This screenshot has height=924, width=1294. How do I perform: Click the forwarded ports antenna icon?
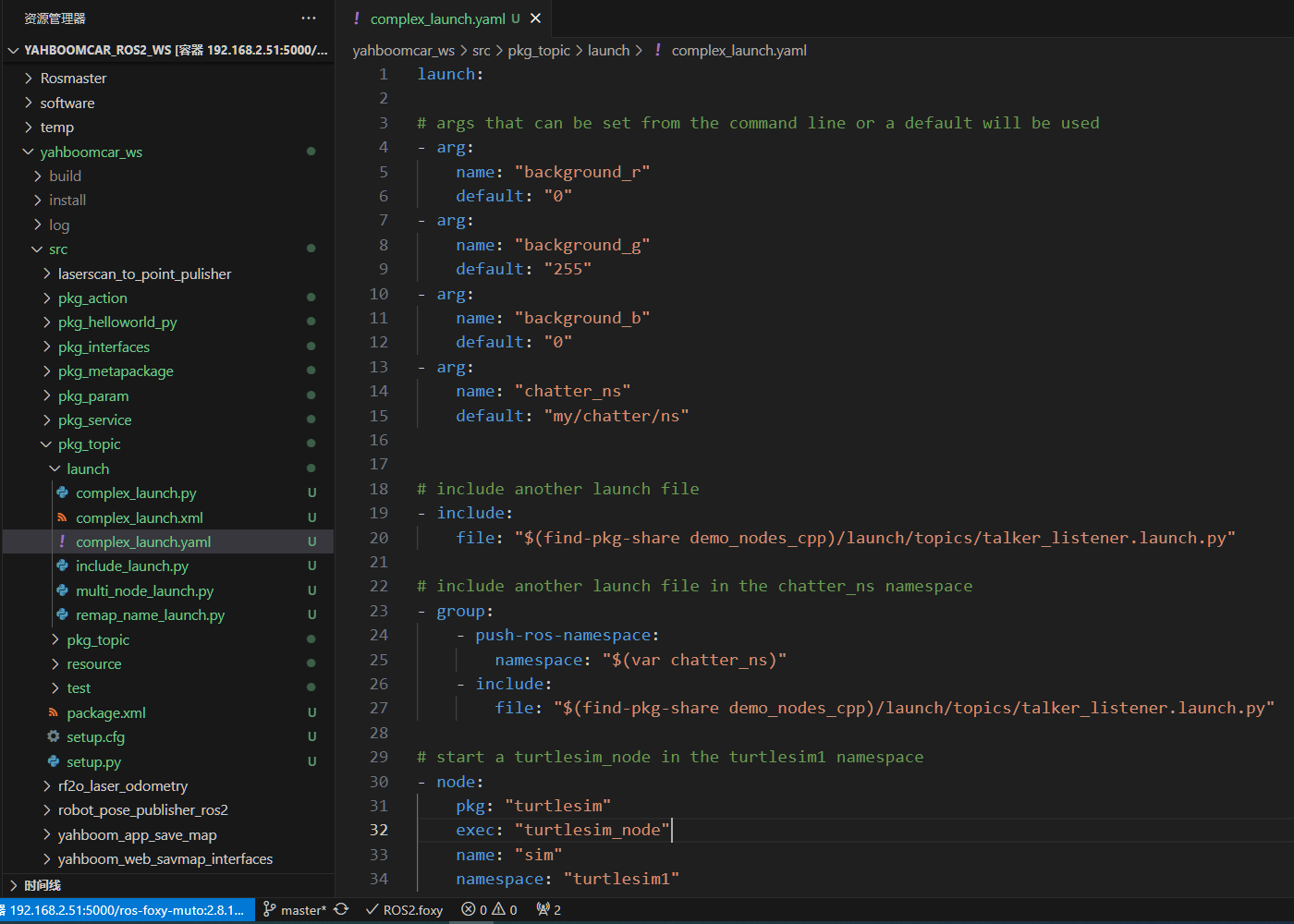pyautogui.click(x=543, y=909)
